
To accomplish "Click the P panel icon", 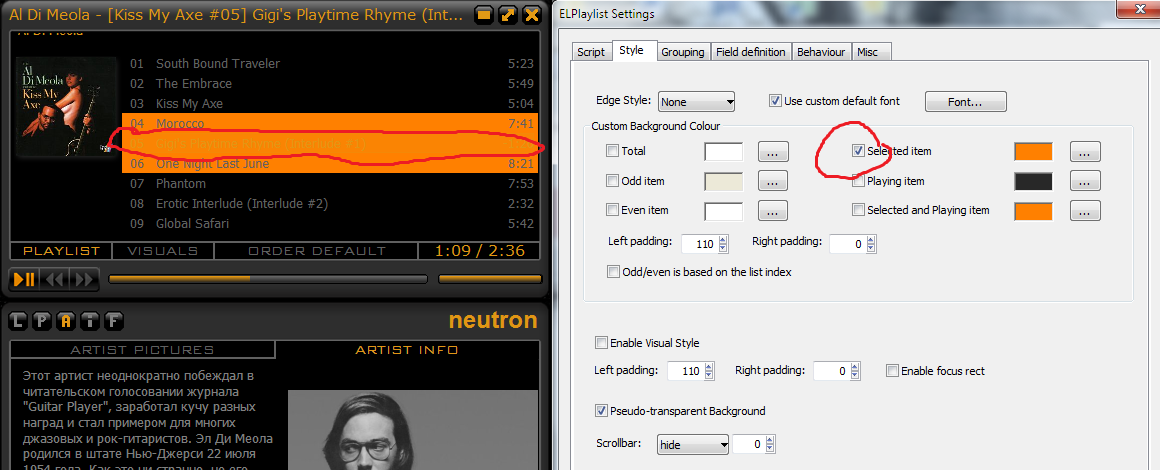I will click(42, 321).
